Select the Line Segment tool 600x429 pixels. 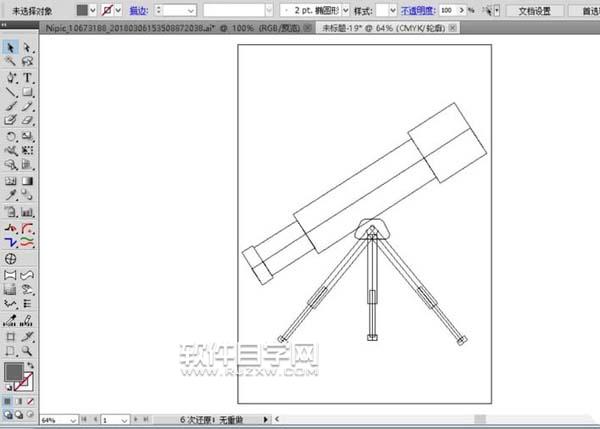click(10, 92)
